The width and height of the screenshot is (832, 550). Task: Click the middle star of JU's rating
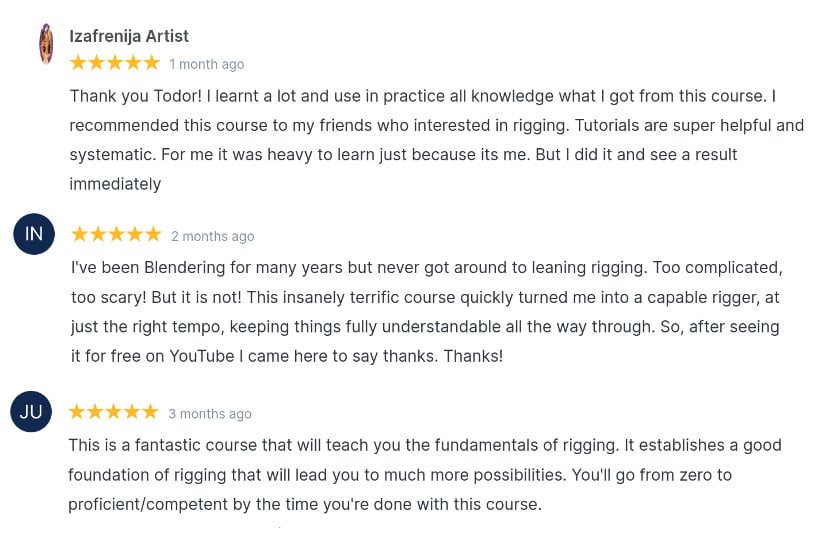click(113, 412)
